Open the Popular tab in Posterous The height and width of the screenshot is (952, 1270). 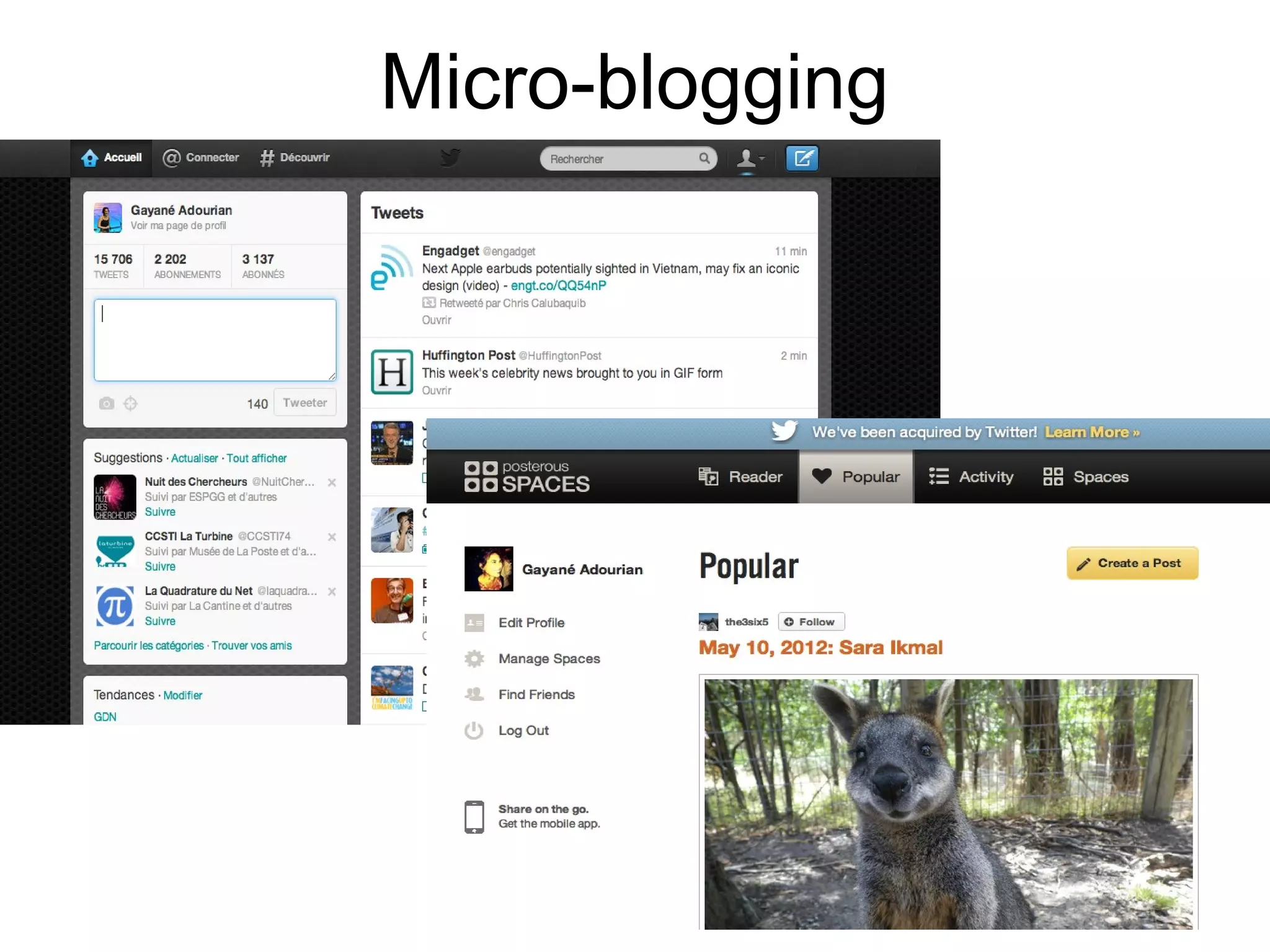pos(856,477)
